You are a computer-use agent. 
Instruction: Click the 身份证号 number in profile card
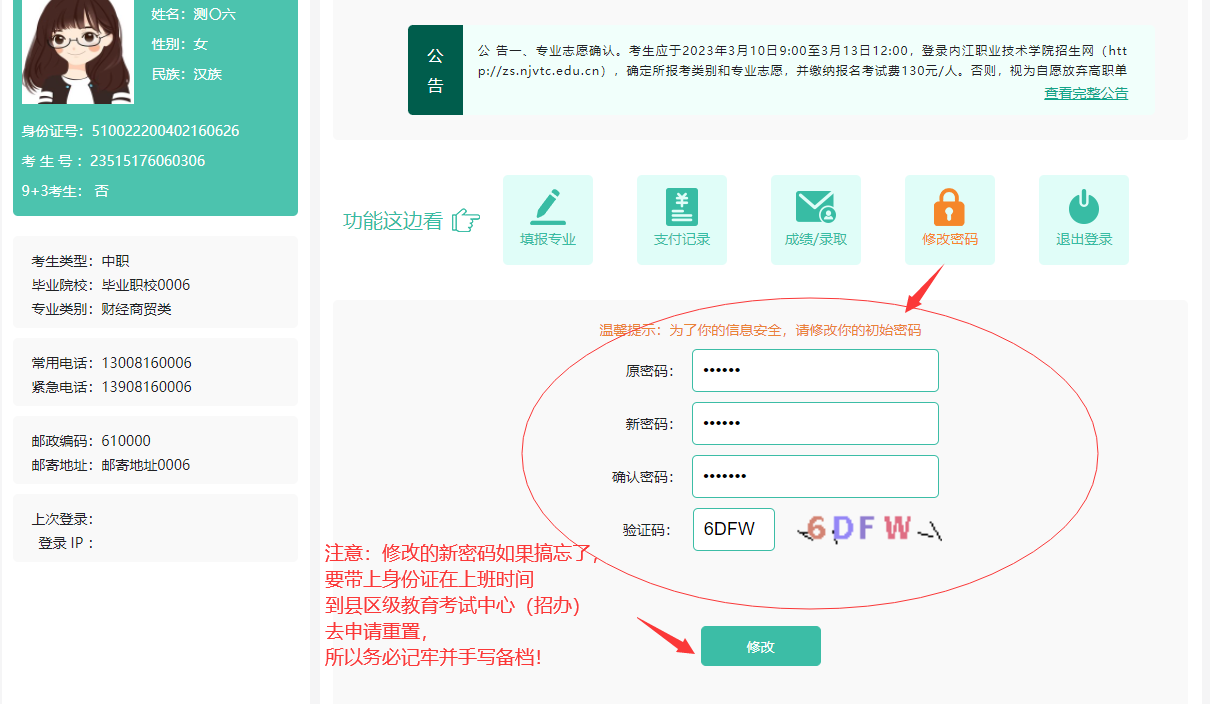coord(165,131)
